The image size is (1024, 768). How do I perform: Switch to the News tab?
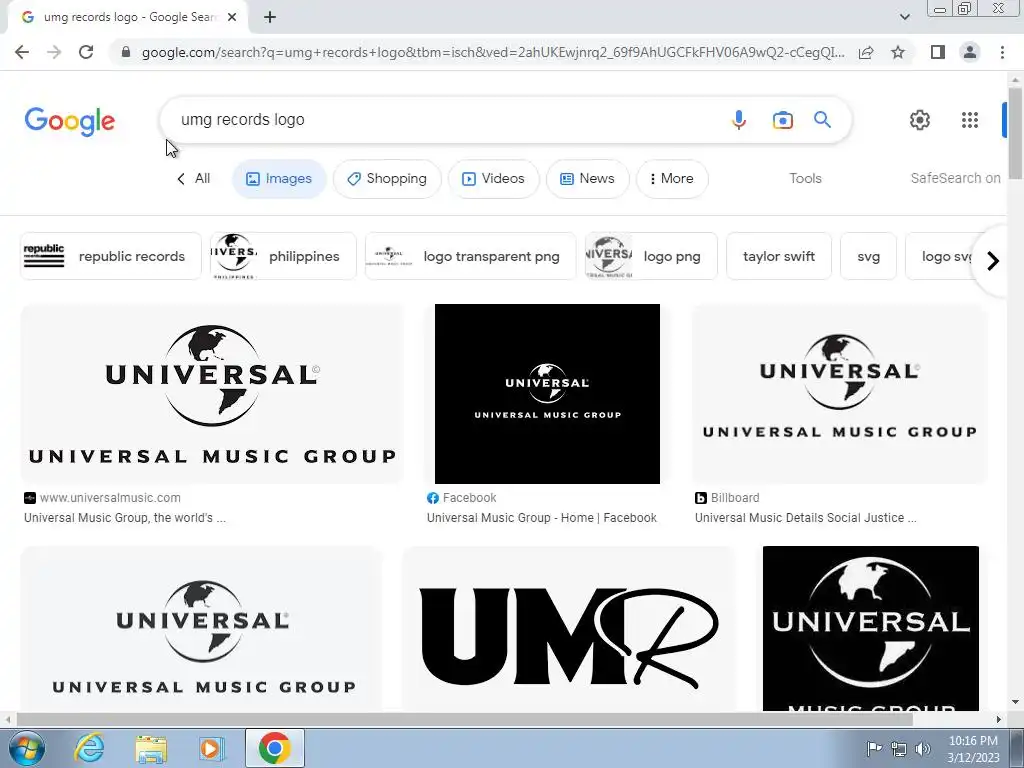pos(588,179)
